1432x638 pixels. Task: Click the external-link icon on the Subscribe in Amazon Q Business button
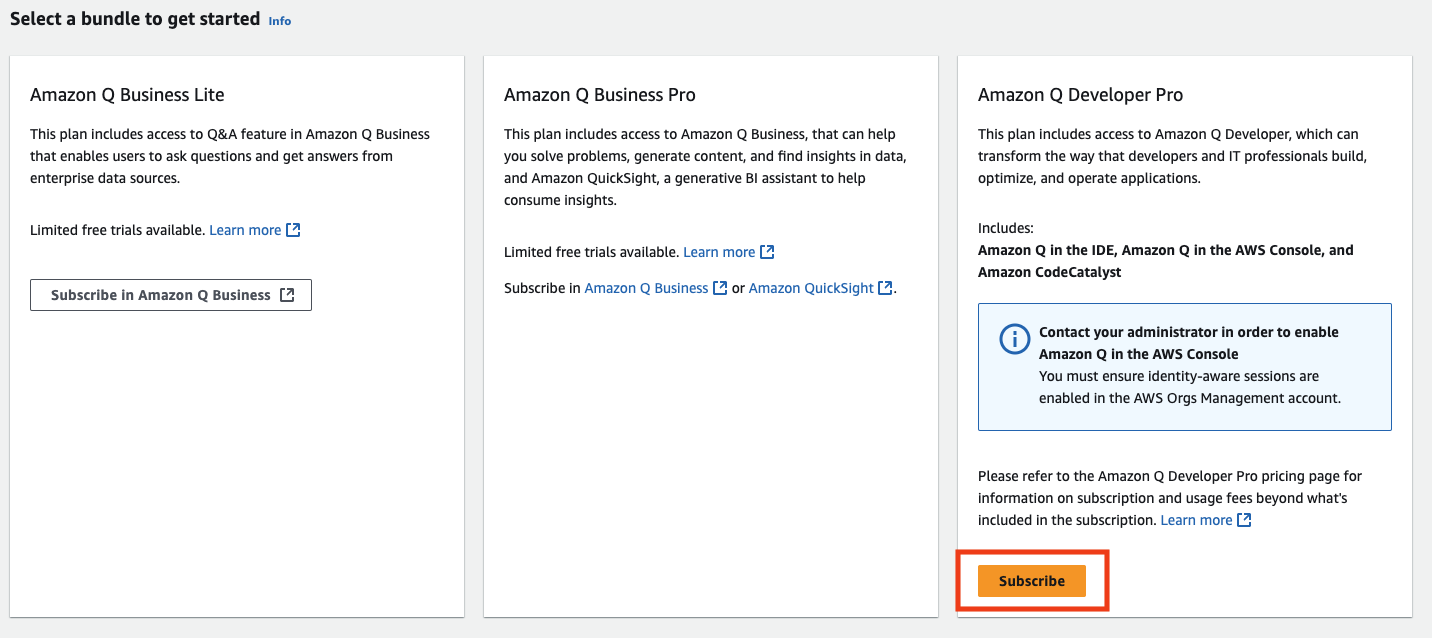(291, 294)
